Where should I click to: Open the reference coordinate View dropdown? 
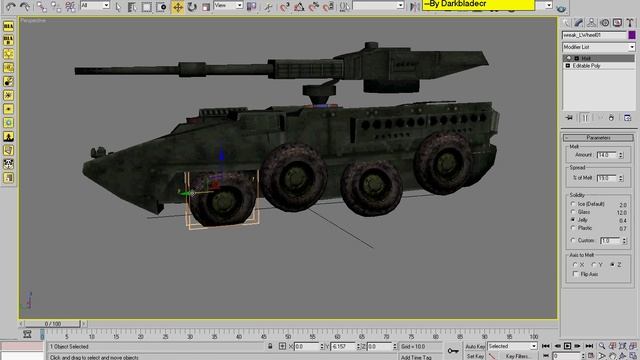click(229, 5)
